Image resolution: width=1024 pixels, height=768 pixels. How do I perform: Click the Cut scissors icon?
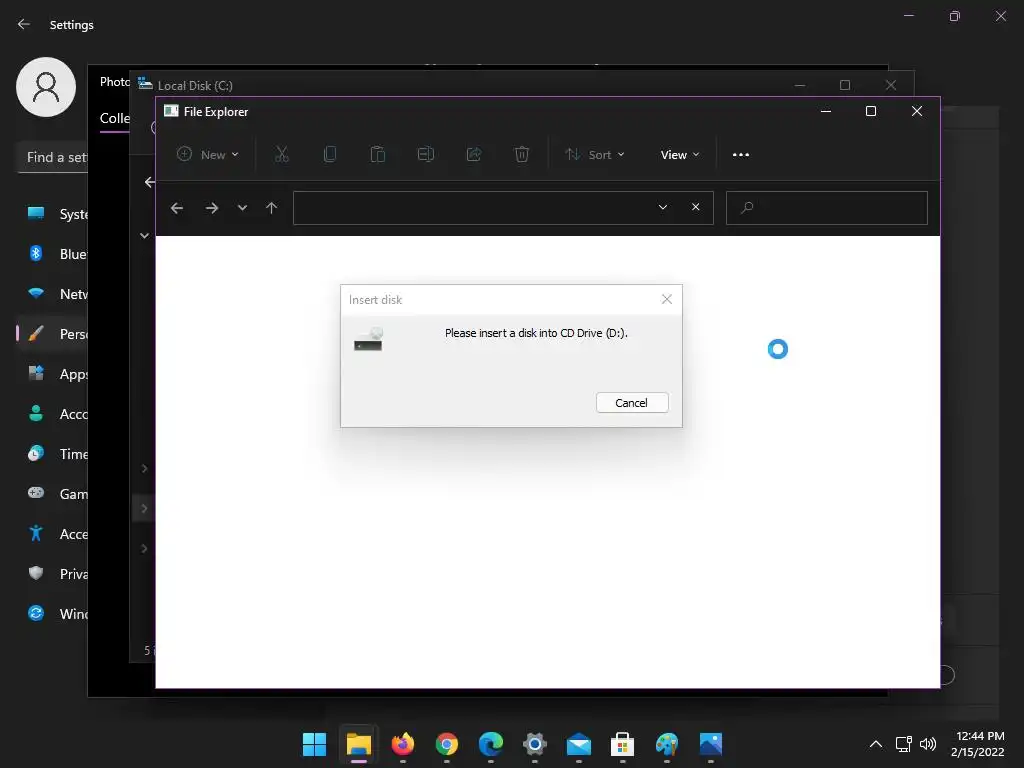[x=281, y=155]
